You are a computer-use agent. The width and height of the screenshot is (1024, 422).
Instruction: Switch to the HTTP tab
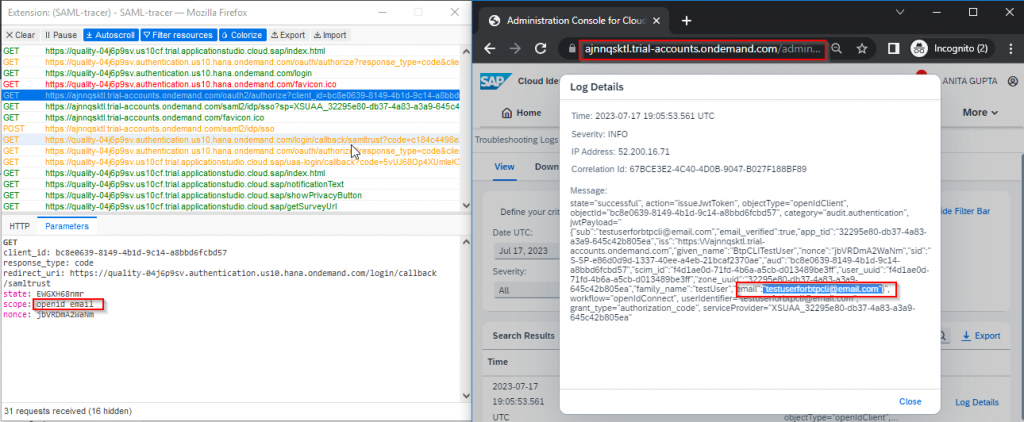[19, 226]
